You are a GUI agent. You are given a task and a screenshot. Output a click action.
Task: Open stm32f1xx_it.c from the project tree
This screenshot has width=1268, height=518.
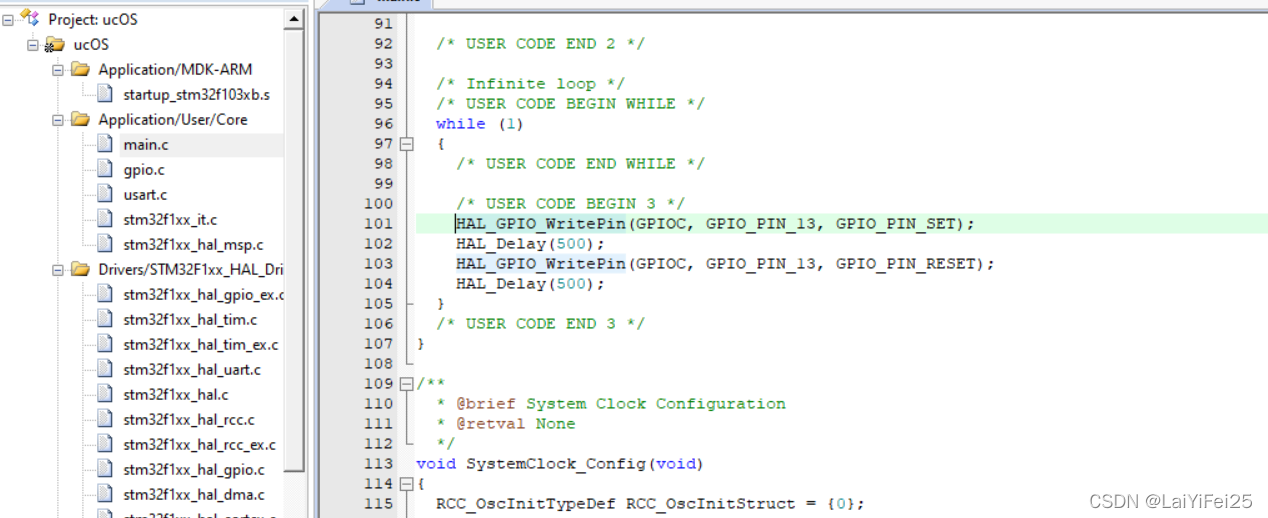coord(170,220)
